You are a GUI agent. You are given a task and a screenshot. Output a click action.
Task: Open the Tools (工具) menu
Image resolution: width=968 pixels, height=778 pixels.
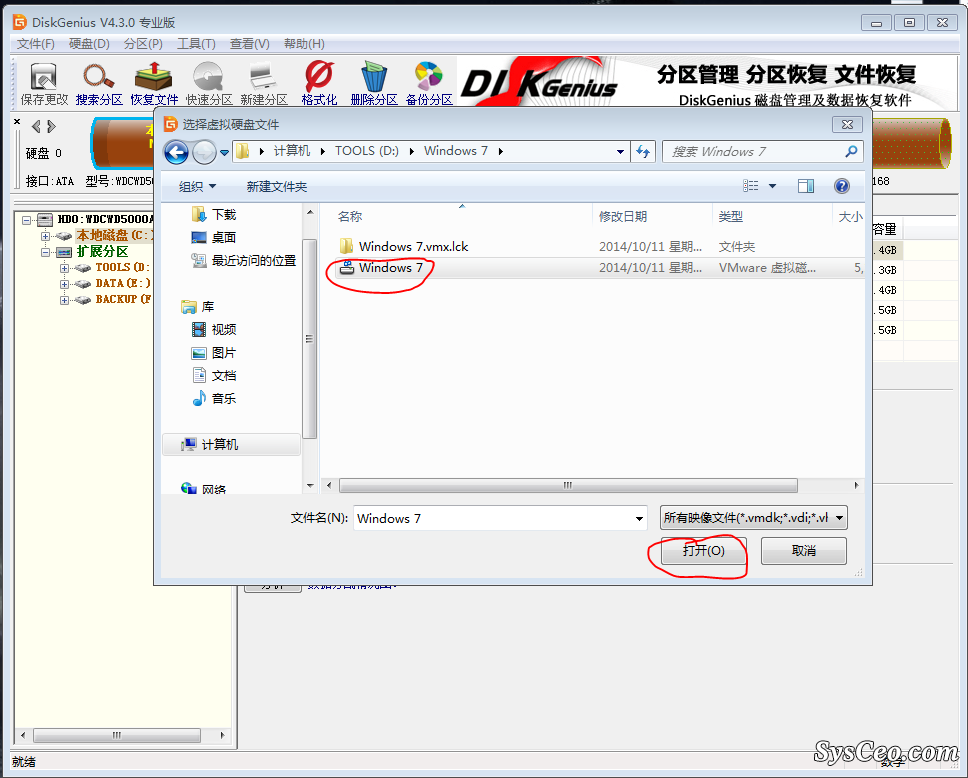[196, 44]
